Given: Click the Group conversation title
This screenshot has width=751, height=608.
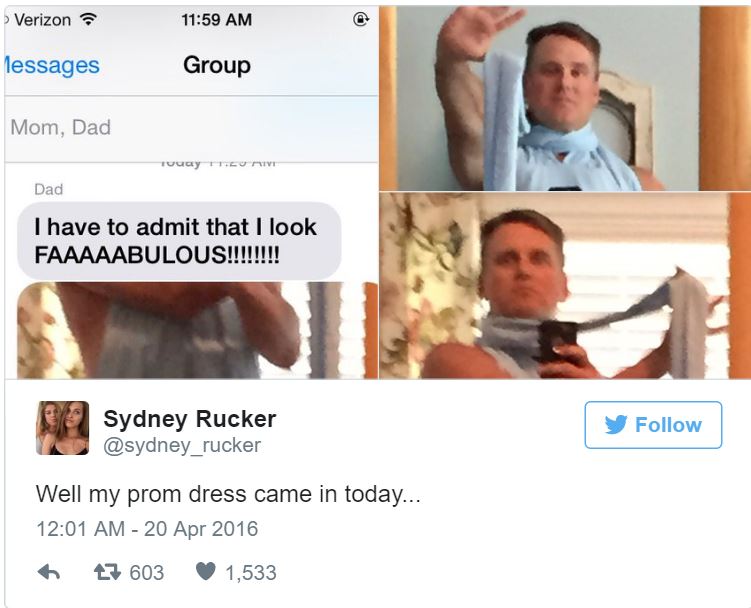Looking at the screenshot, I should tap(217, 65).
